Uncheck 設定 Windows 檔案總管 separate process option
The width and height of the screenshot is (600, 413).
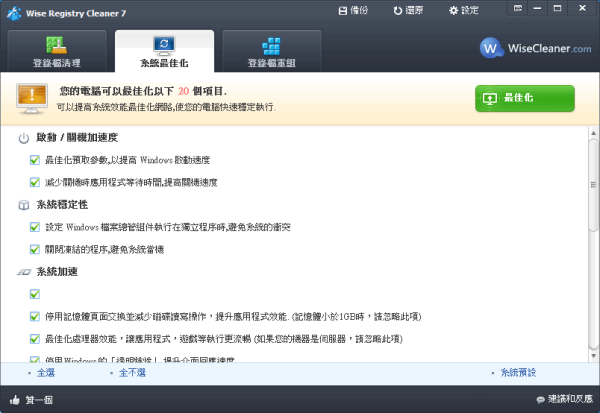click(35, 227)
